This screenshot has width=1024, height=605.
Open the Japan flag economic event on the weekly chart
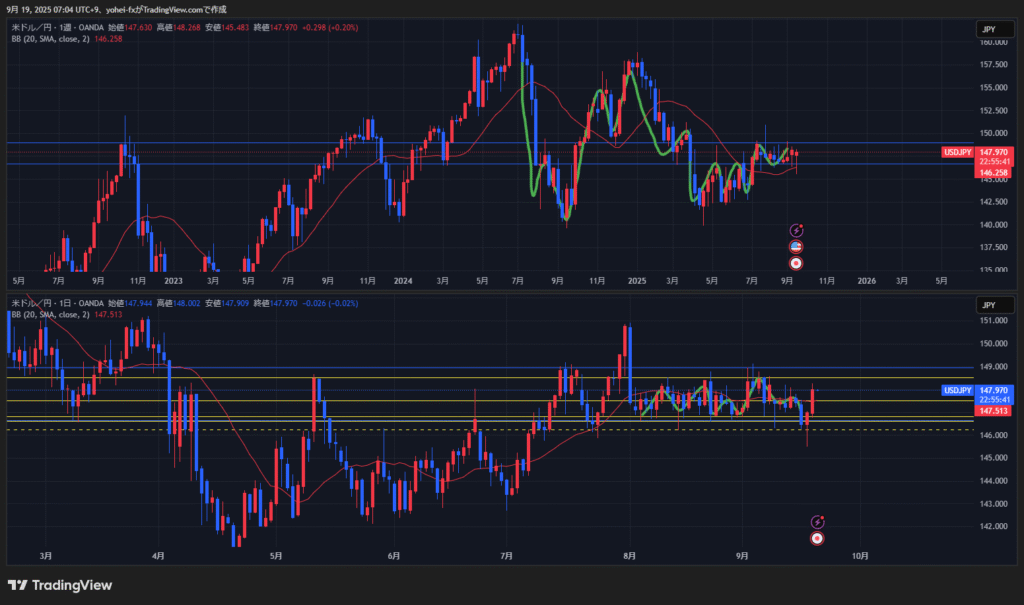pyautogui.click(x=796, y=263)
